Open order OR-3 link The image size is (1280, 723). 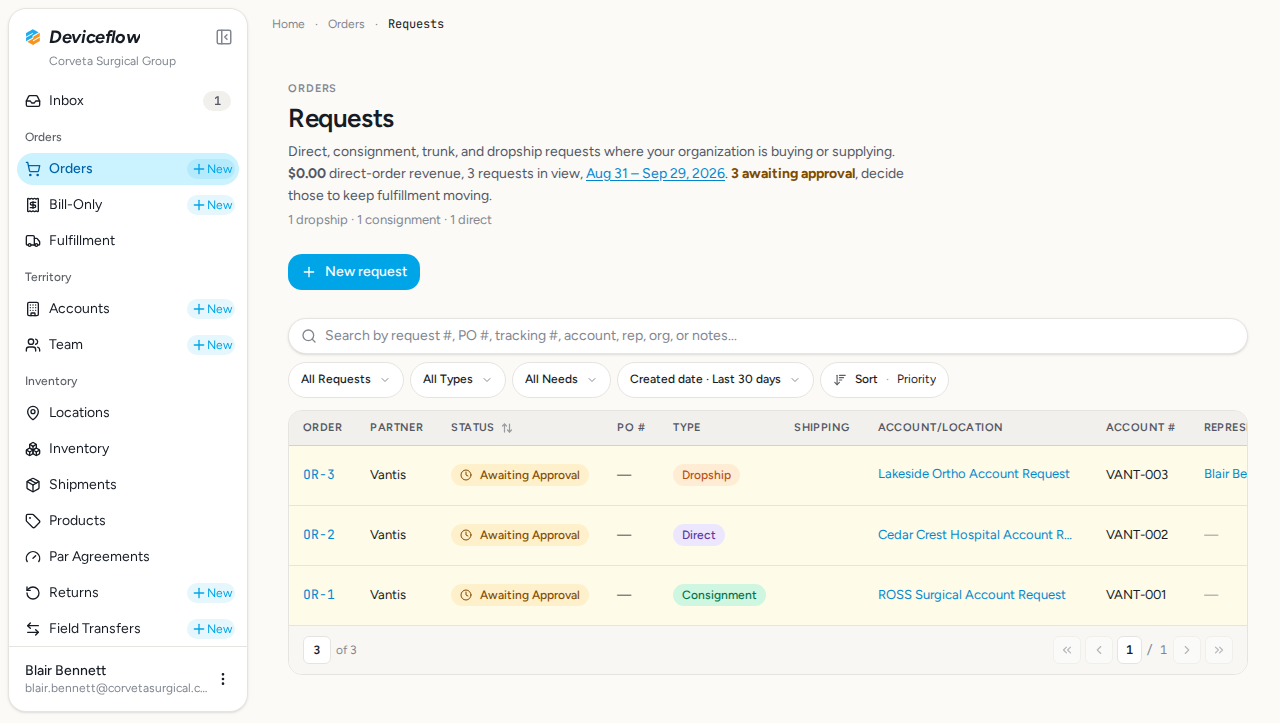pyautogui.click(x=319, y=475)
